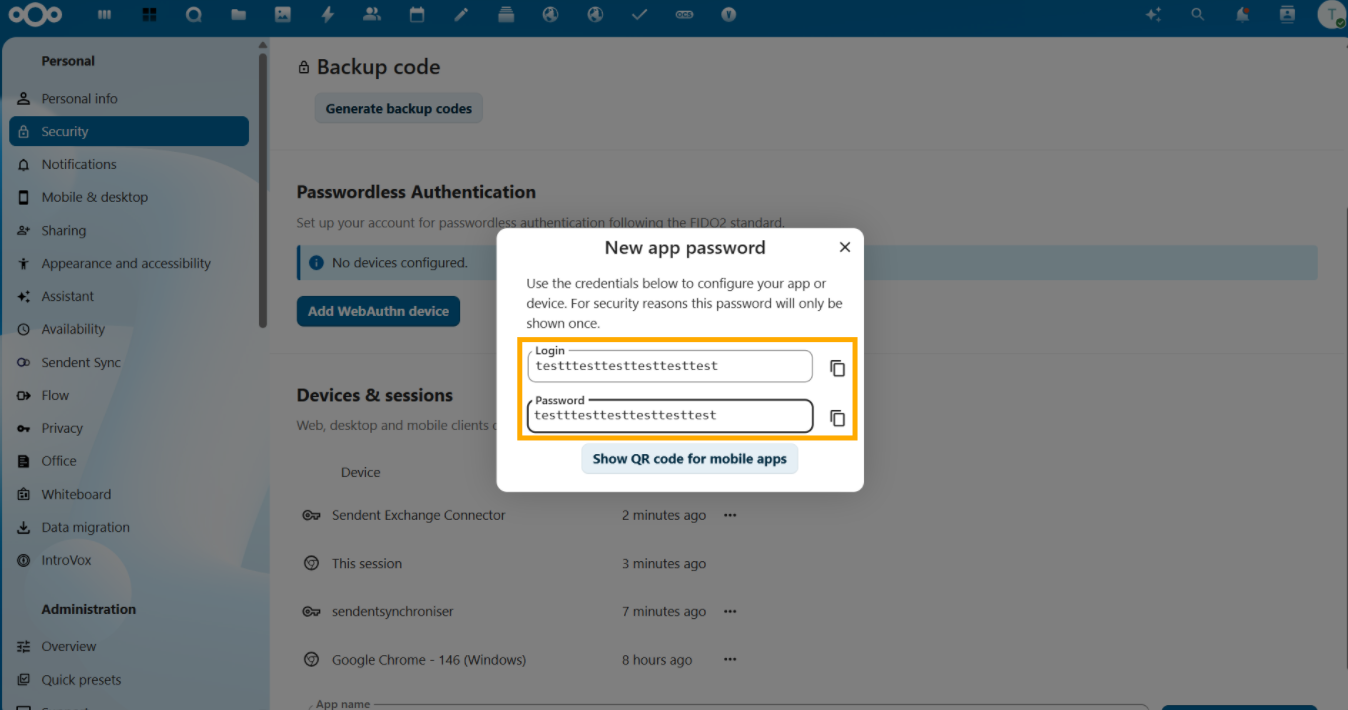The height and width of the screenshot is (710, 1348).
Task: Copy the generated Password to clipboard
Action: (837, 418)
